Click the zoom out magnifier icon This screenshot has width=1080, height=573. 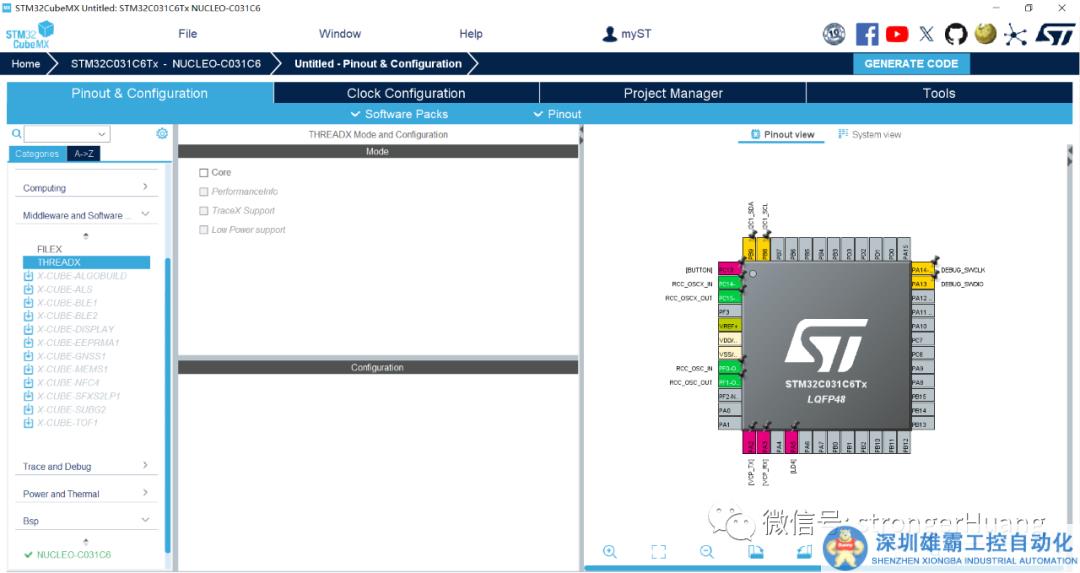(706, 551)
